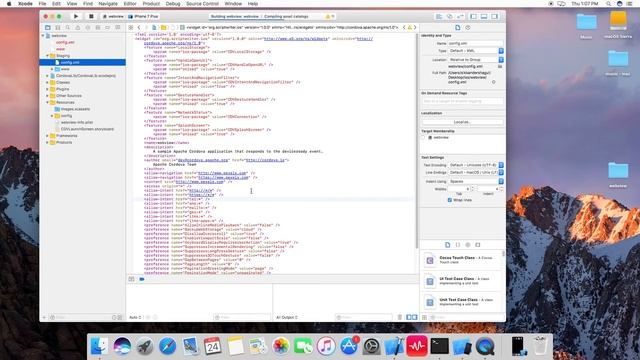Open the Location Relative to Group dropdown

point(476,60)
